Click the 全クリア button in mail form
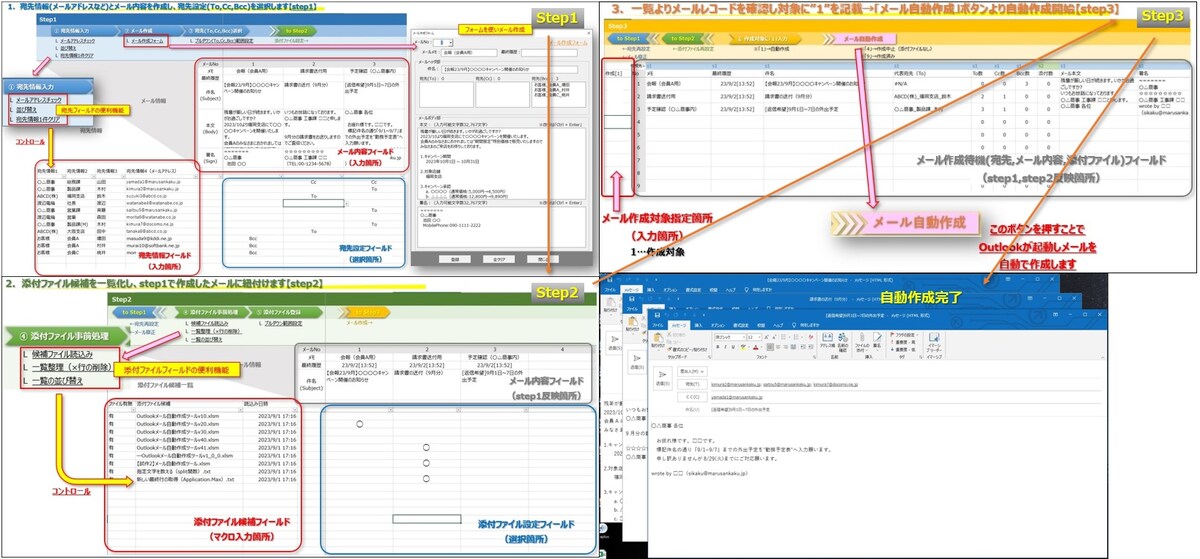Screen dimensions: 1200x559 click(499, 259)
